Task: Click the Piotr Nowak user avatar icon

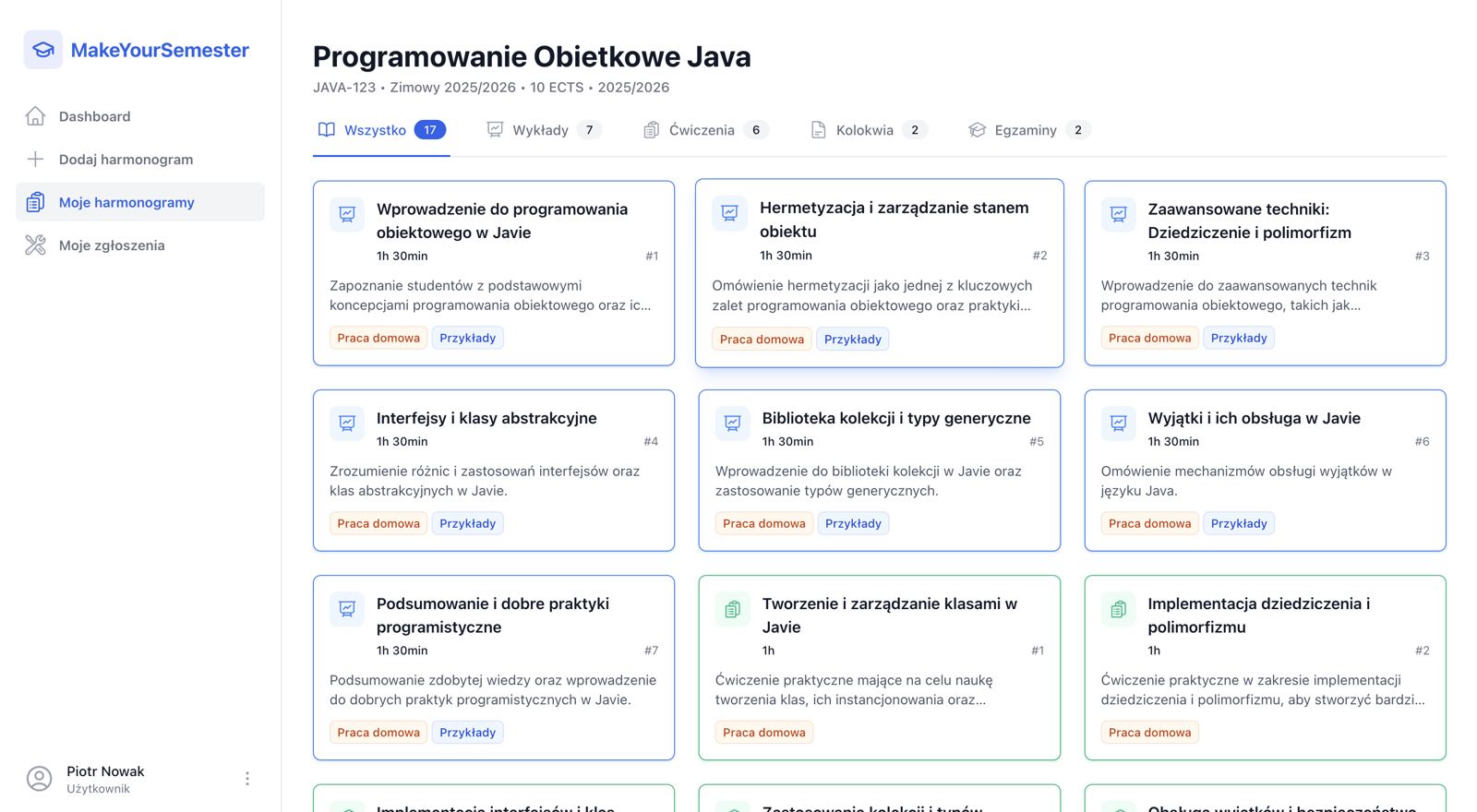Action: coord(39,779)
